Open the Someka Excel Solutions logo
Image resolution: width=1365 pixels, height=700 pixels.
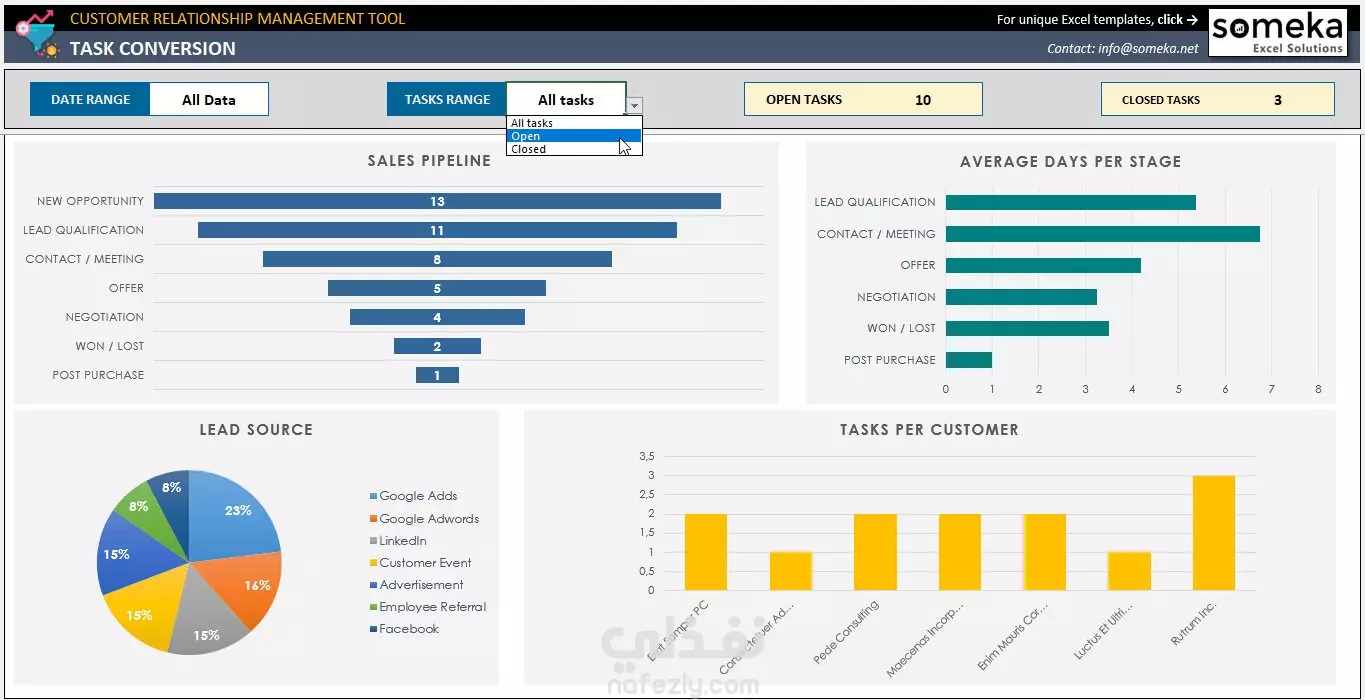(1277, 32)
